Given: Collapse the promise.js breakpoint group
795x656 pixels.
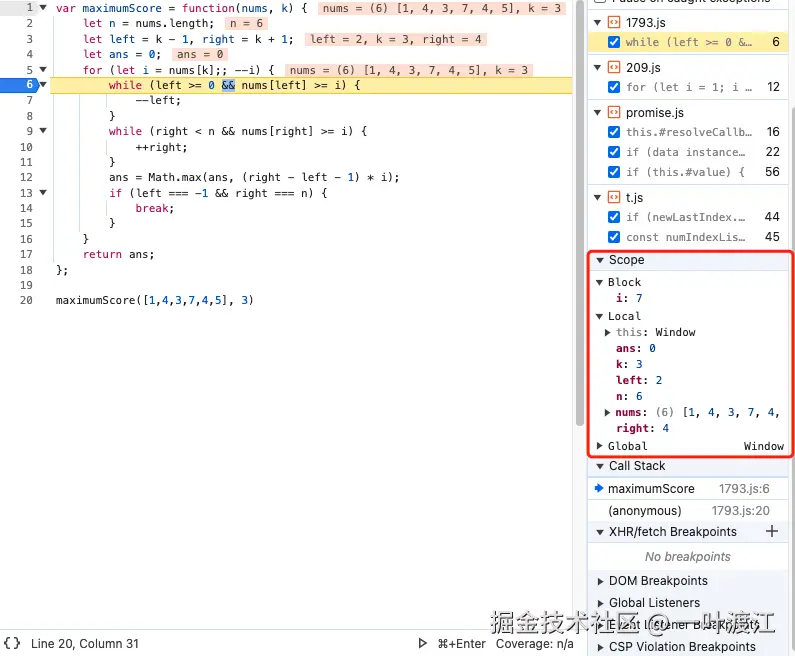Looking at the screenshot, I should click(598, 113).
